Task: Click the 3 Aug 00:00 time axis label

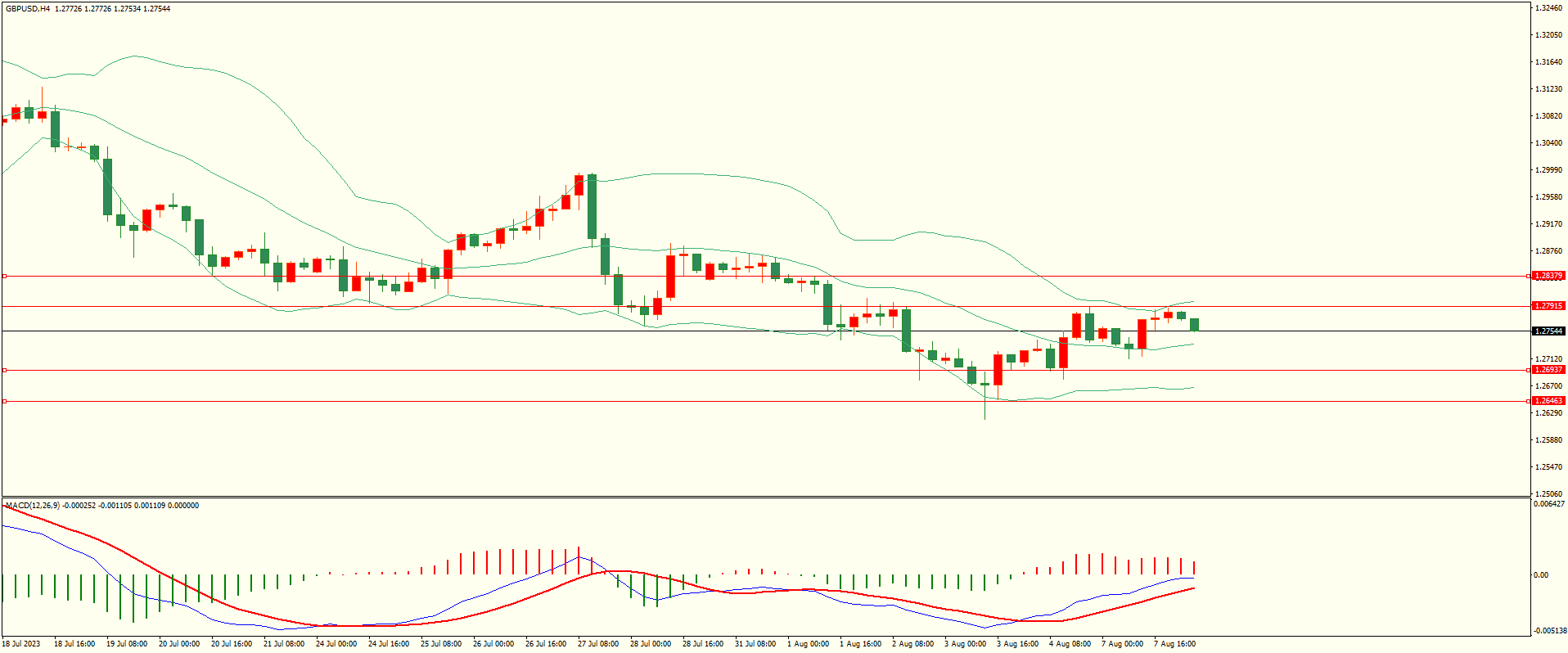Action: point(966,644)
